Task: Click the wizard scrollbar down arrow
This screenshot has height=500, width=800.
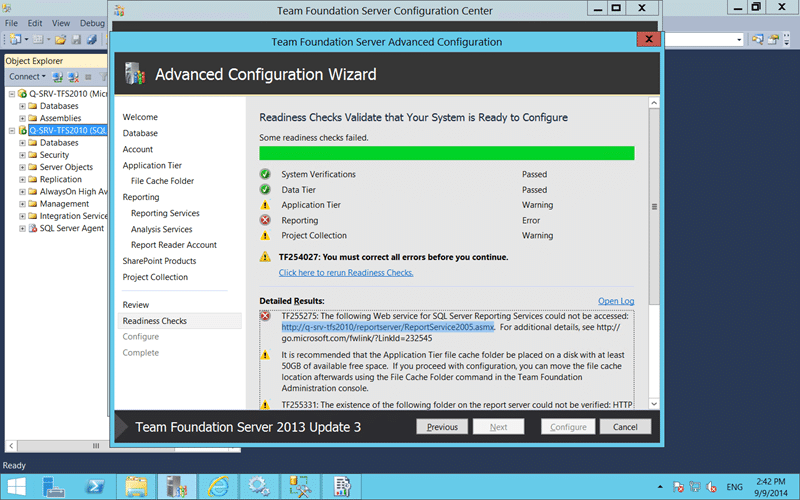Action: pyautogui.click(x=654, y=404)
